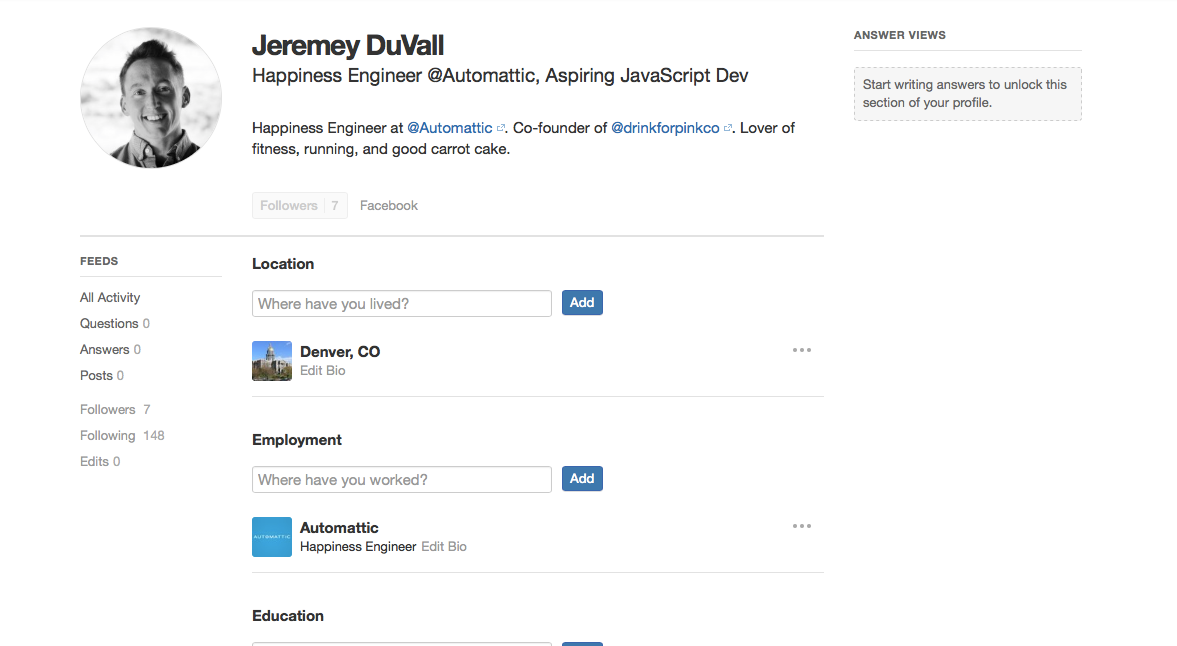Click the ANSWER VIEWS heading

click(x=899, y=35)
